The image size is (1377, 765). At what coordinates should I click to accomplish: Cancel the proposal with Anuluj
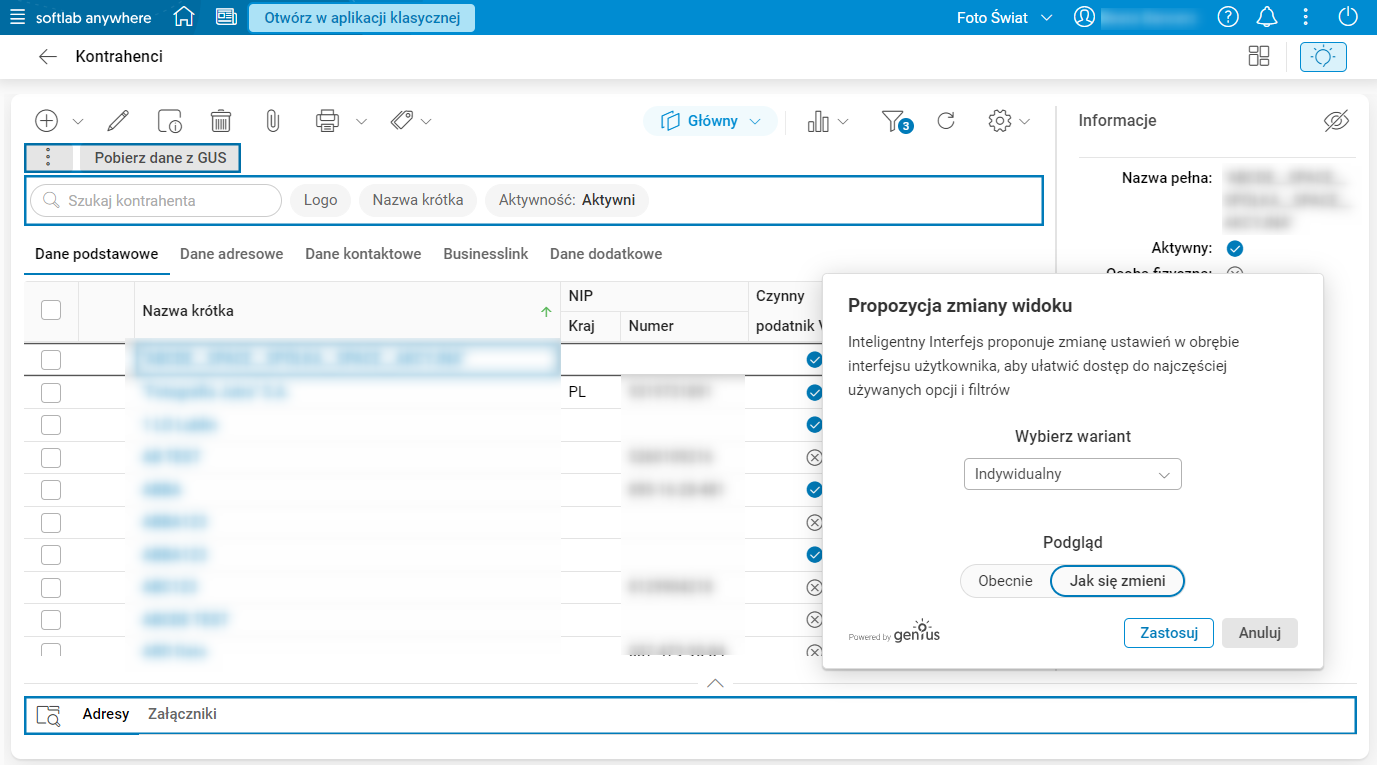[x=1260, y=633]
